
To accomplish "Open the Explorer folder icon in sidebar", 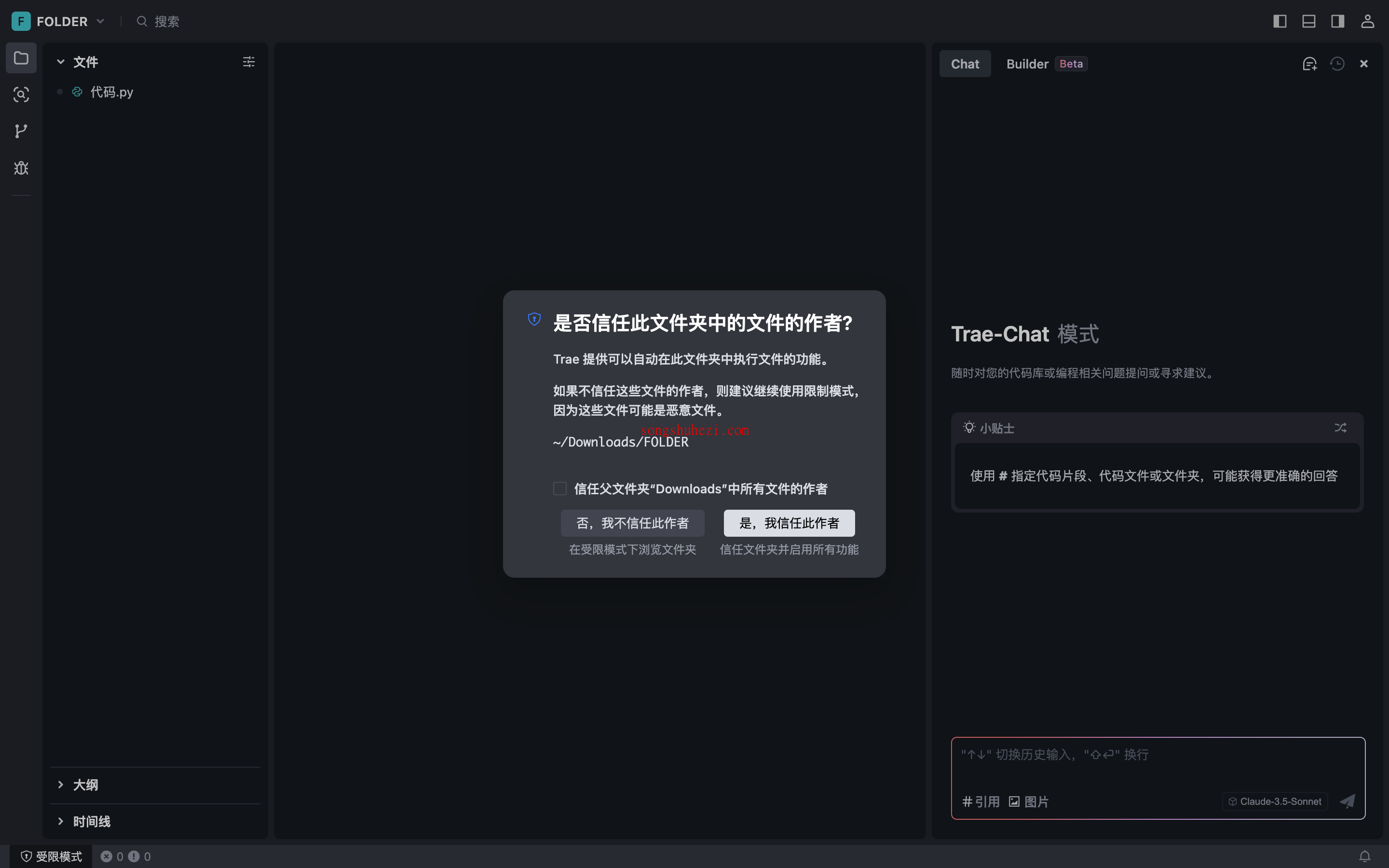I will point(21,58).
